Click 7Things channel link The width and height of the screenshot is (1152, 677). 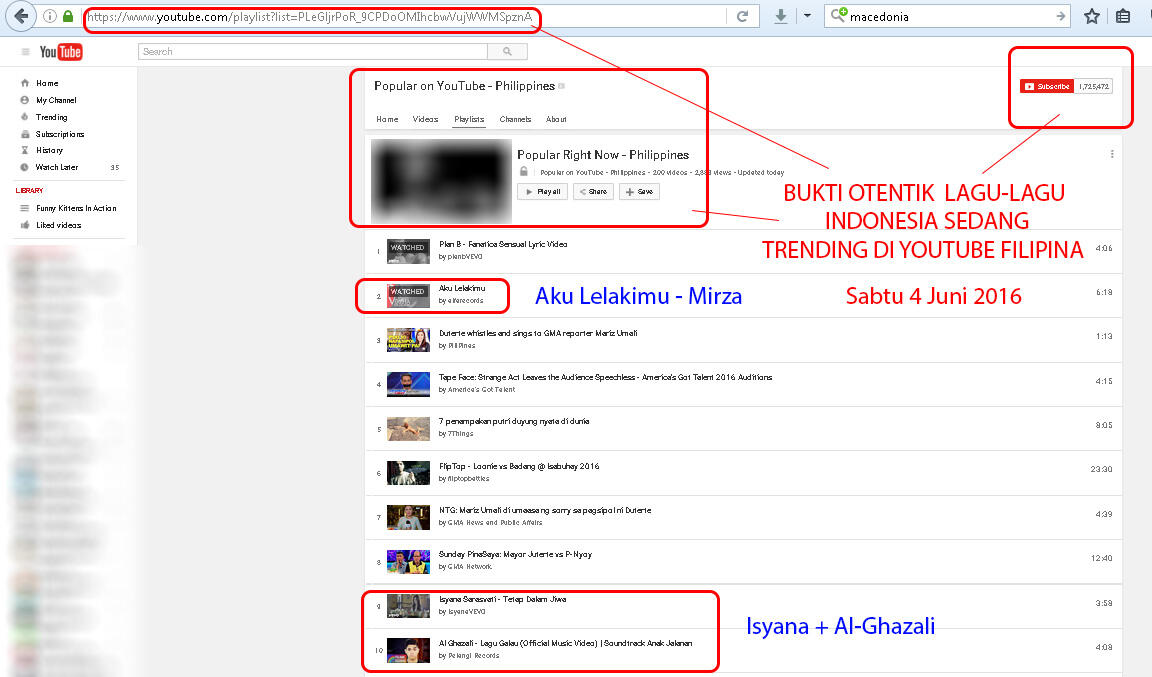click(461, 434)
